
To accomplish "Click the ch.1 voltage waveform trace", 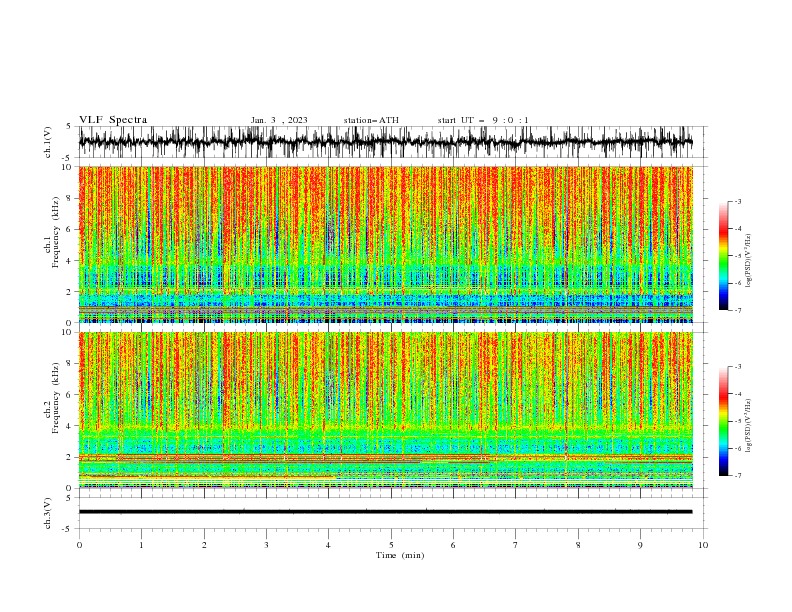I will tap(385, 142).
